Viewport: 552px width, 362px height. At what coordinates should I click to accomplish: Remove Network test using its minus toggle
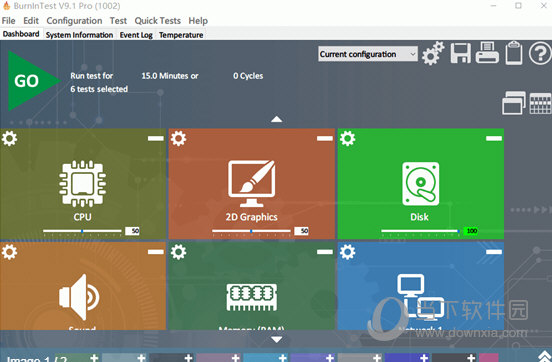(x=494, y=252)
